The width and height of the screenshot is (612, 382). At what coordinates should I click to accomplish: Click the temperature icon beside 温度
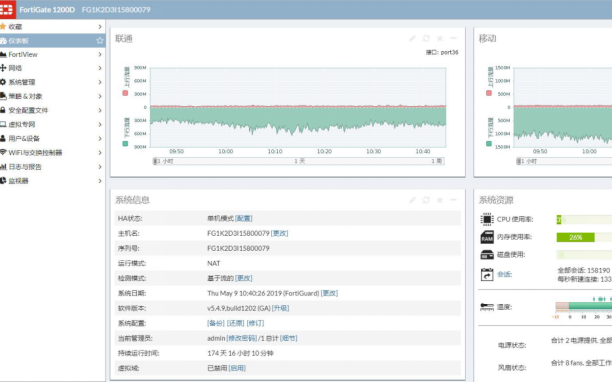pyautogui.click(x=487, y=307)
